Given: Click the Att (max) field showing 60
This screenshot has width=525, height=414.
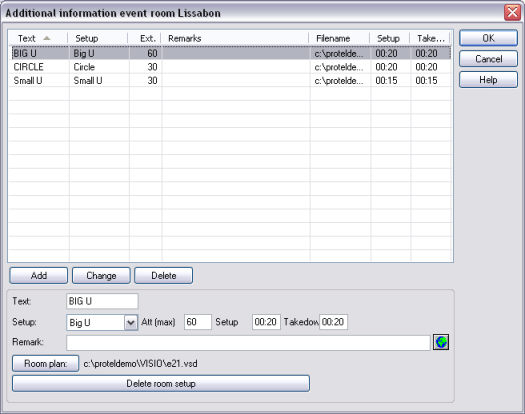Looking at the screenshot, I should [198, 322].
